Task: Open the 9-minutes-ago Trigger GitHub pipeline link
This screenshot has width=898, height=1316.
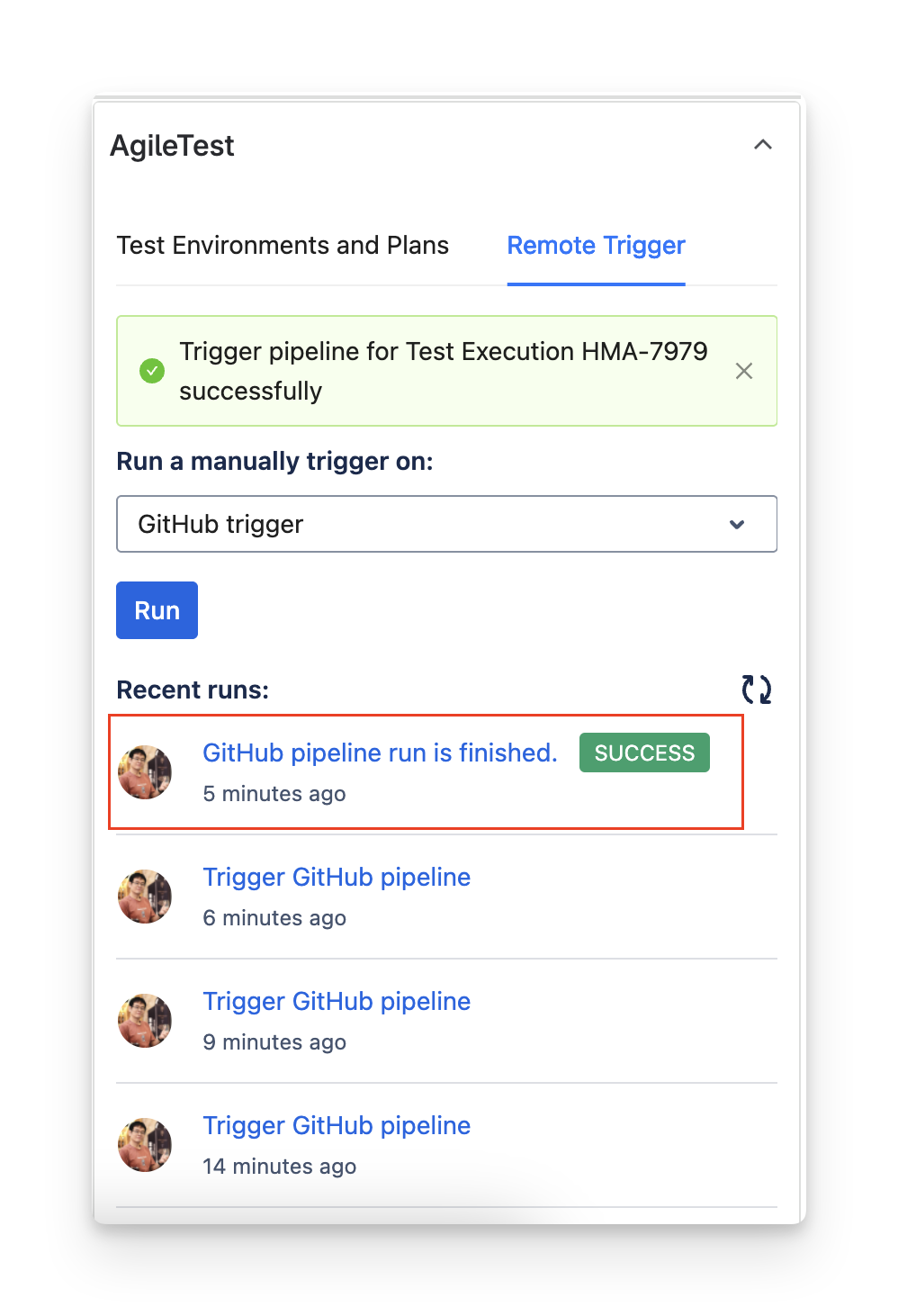Action: [337, 1001]
